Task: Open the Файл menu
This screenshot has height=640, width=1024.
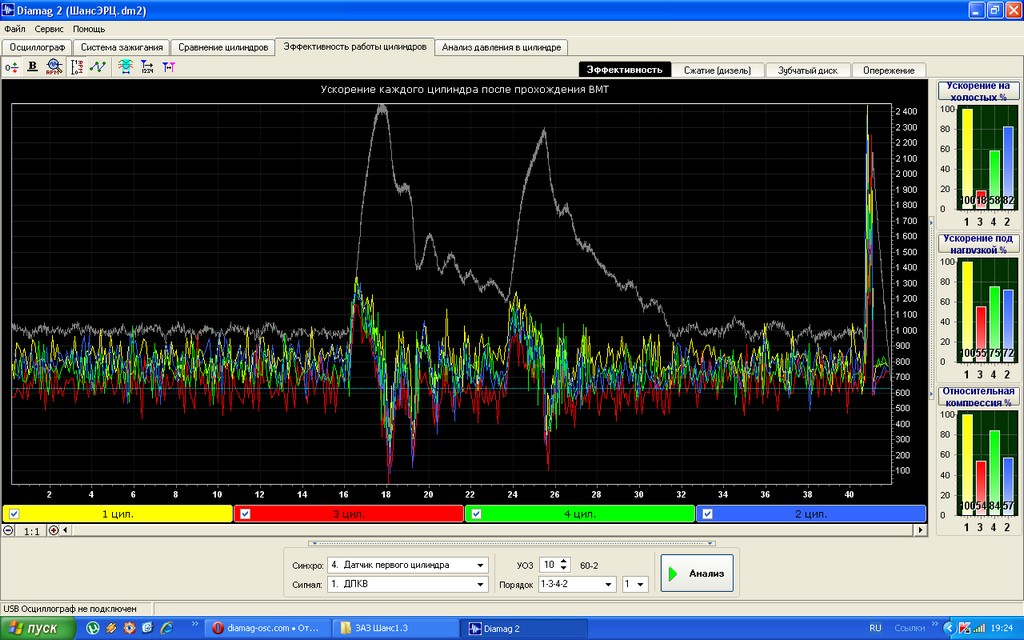Action: [x=15, y=29]
